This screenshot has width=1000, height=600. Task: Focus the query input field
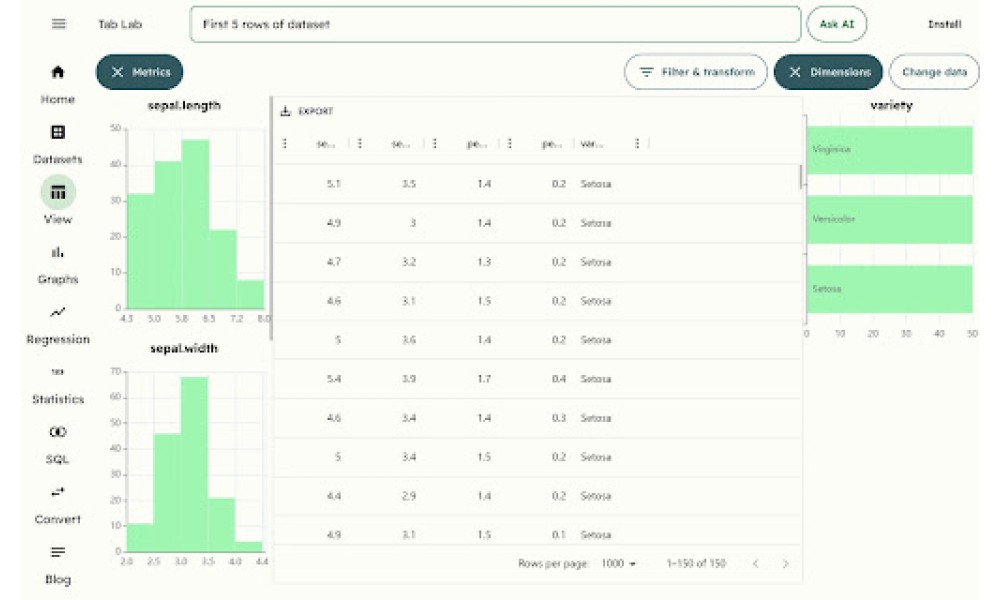[495, 24]
